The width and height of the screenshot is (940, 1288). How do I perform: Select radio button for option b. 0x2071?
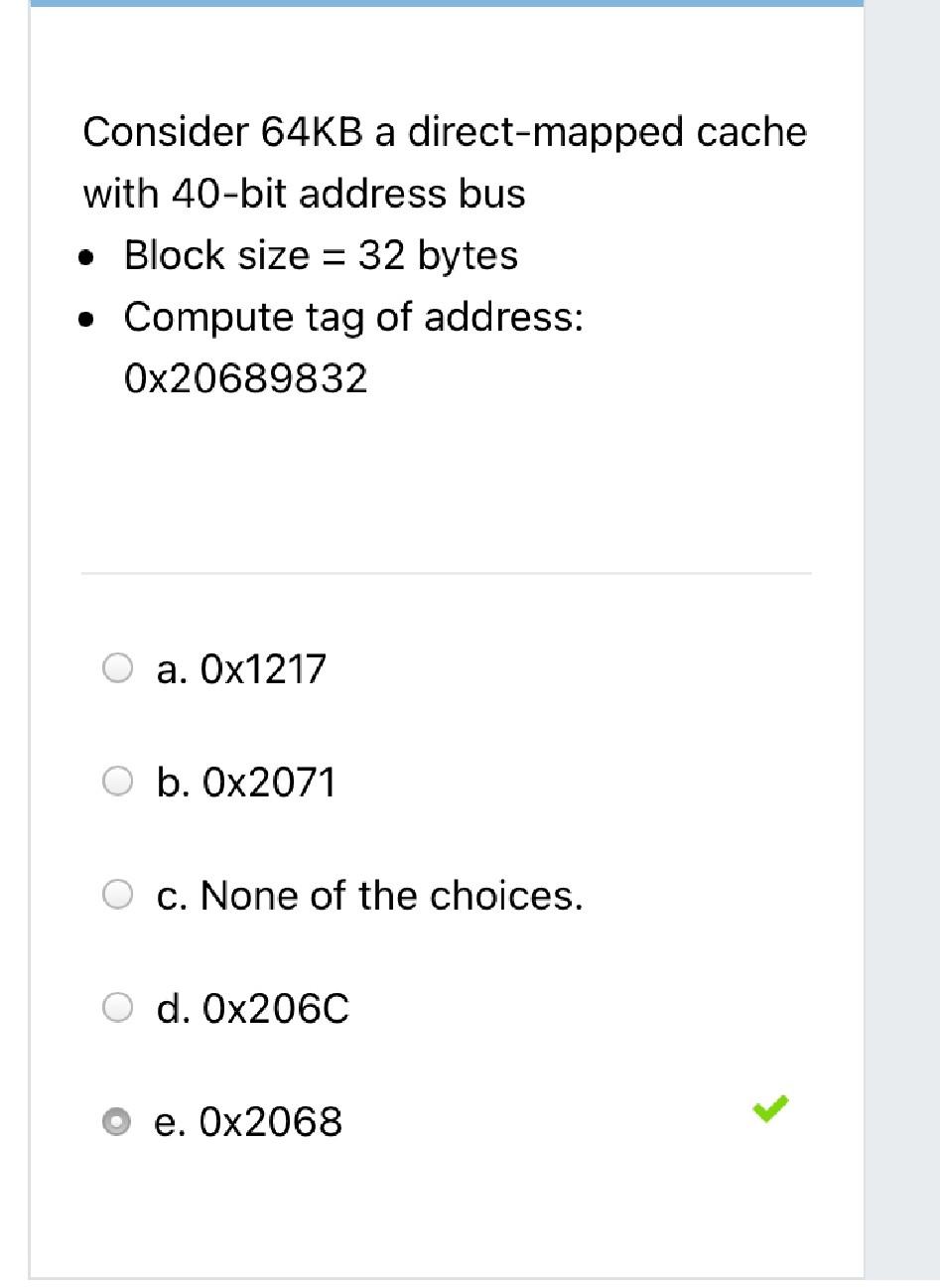point(119,783)
